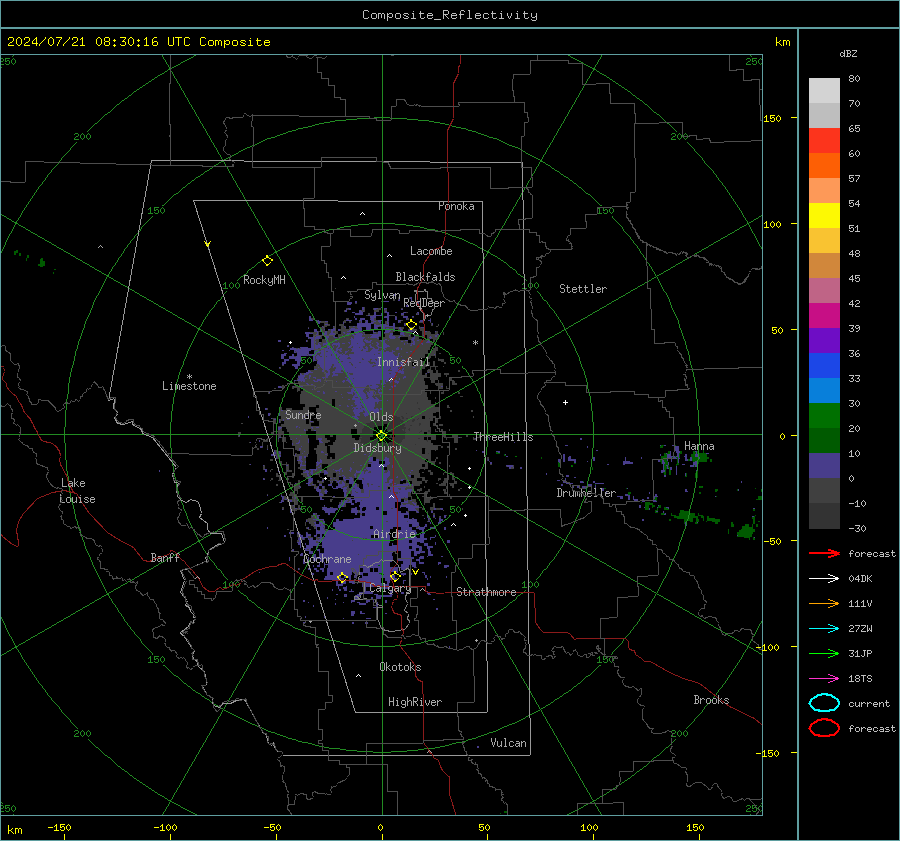This screenshot has width=900, height=841.
Task: Click the Limestone label
Action: [x=189, y=386]
